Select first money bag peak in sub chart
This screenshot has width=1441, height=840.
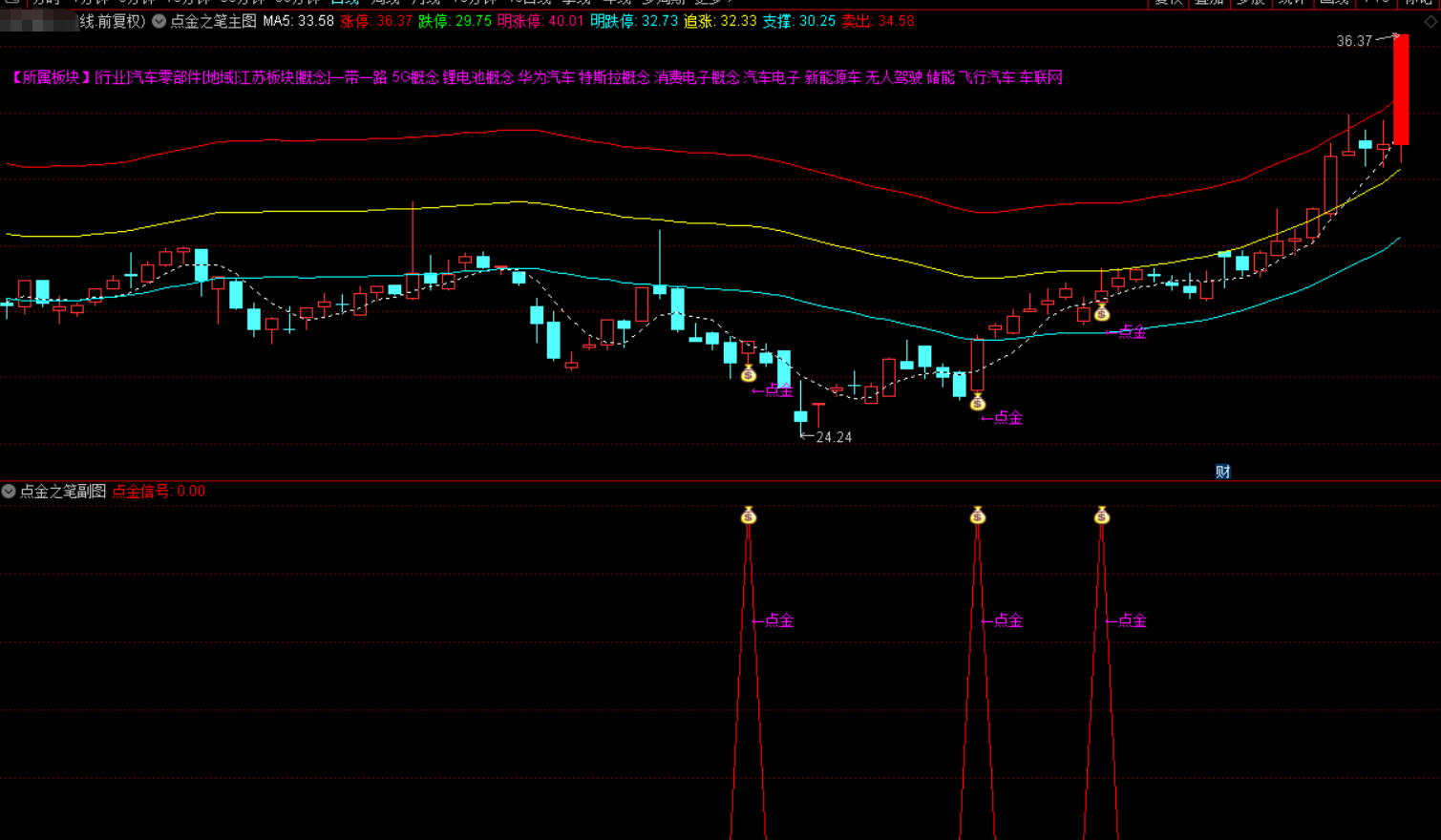pyautogui.click(x=749, y=515)
